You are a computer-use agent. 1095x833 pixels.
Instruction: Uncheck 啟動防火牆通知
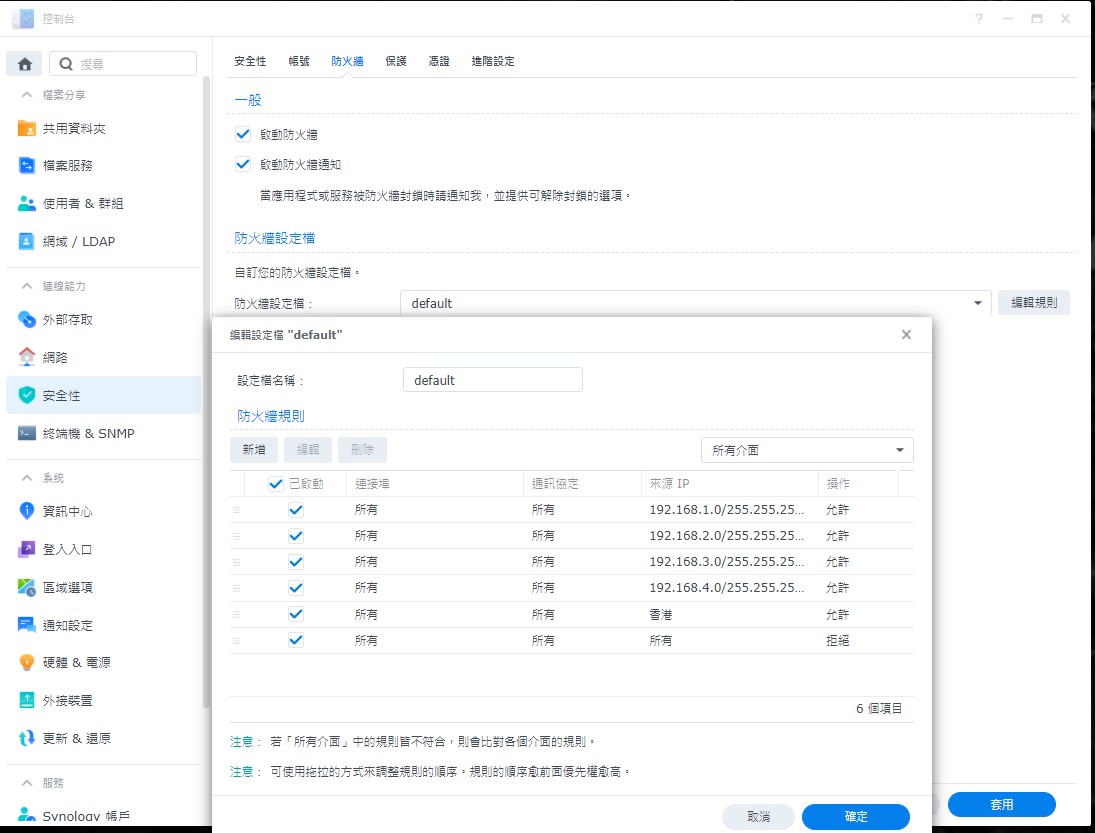coord(241,164)
